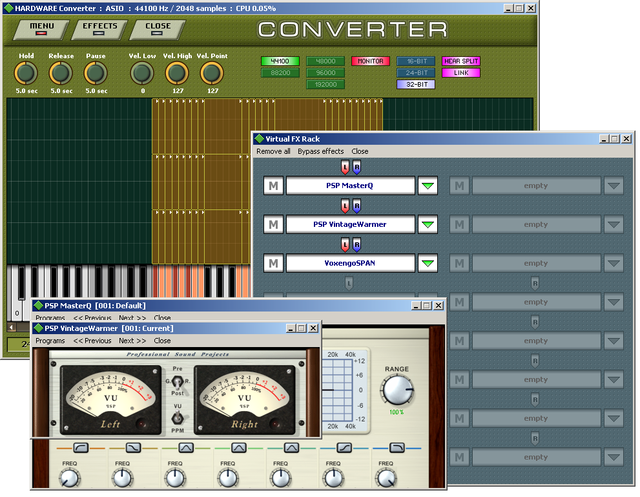The width and height of the screenshot is (640, 497).
Task: Click the Vel. Point knob
Action: [x=212, y=73]
